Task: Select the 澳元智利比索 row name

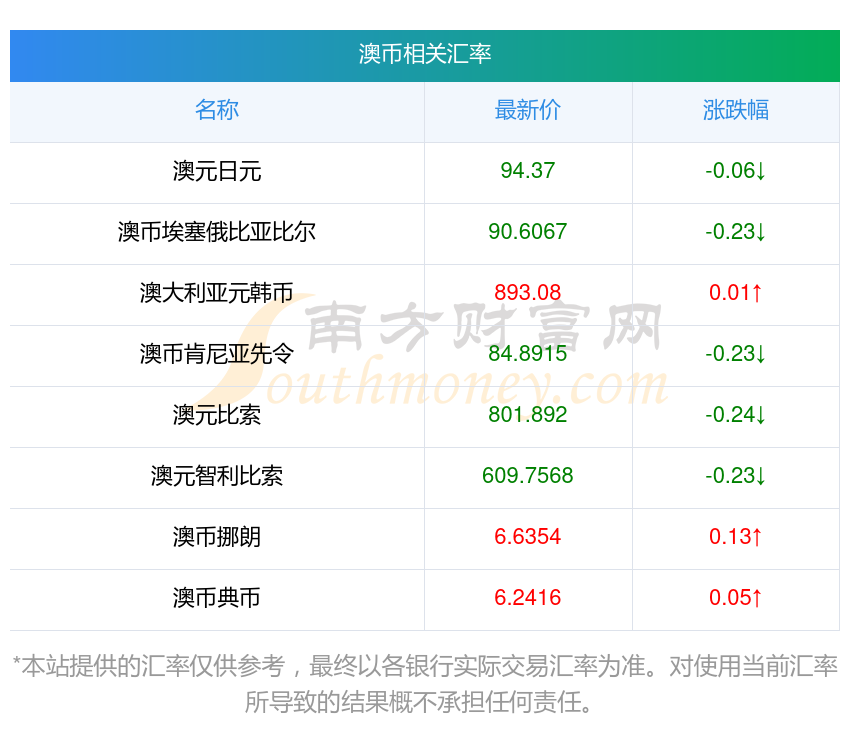Action: 217,476
